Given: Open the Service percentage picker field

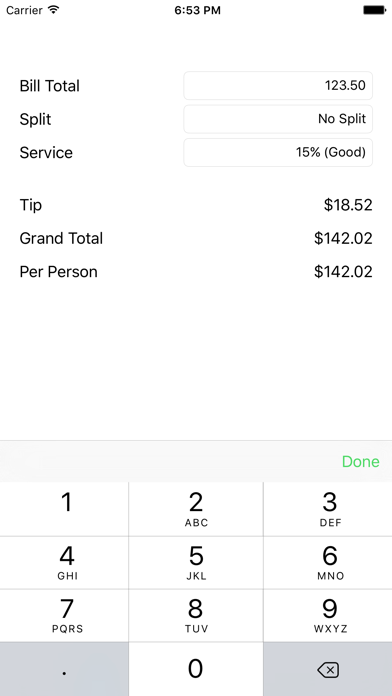Looking at the screenshot, I should [x=278, y=152].
